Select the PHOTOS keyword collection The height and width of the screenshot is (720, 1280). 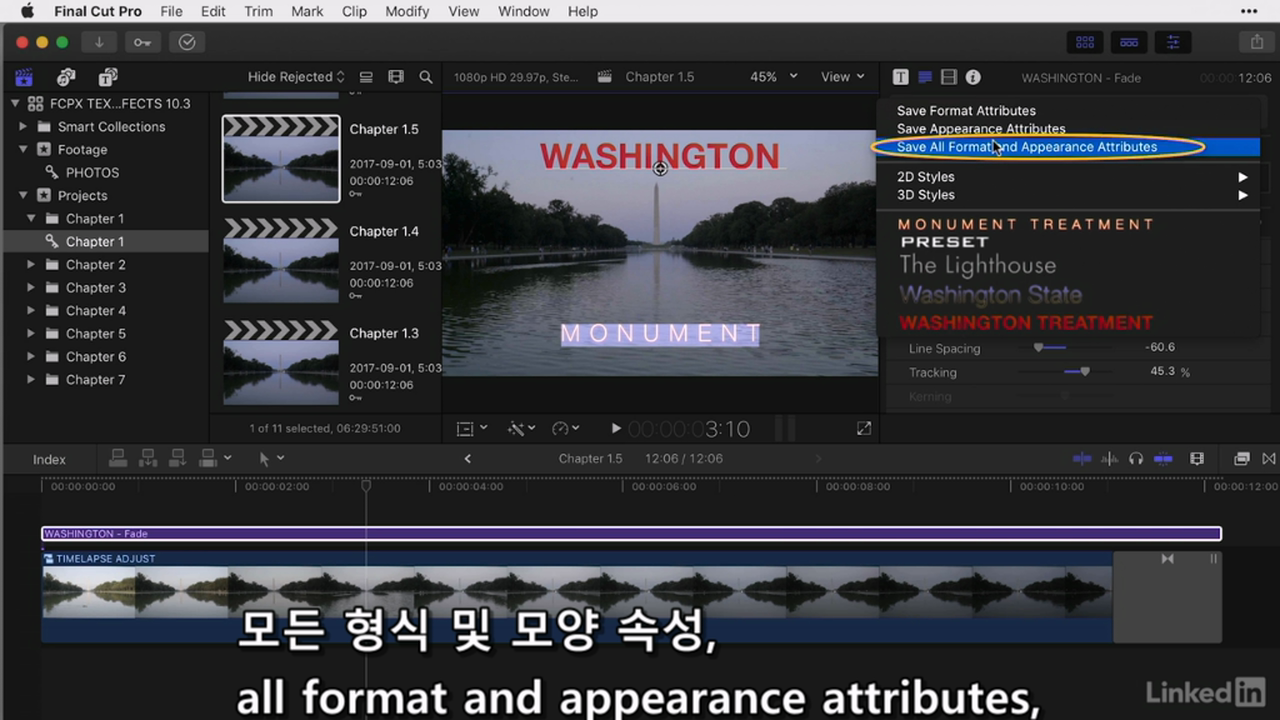(92, 172)
